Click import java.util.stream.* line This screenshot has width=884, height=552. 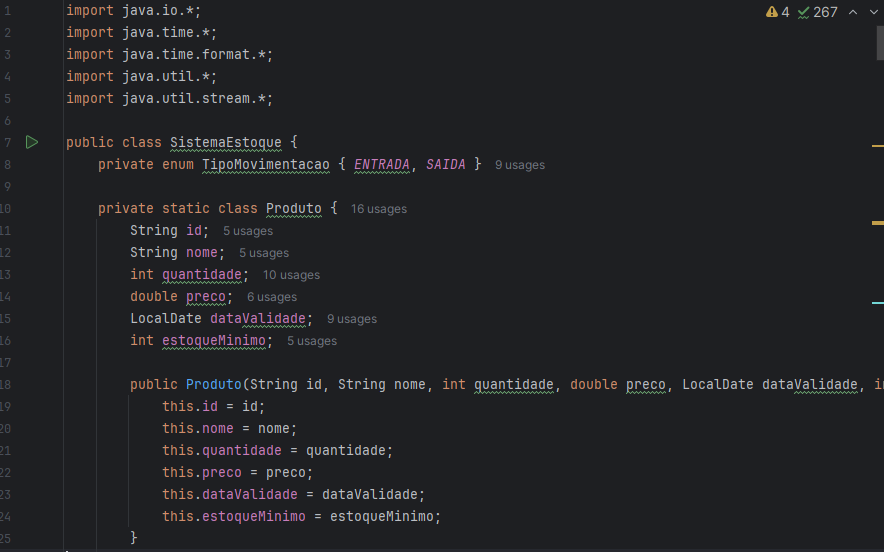170,99
